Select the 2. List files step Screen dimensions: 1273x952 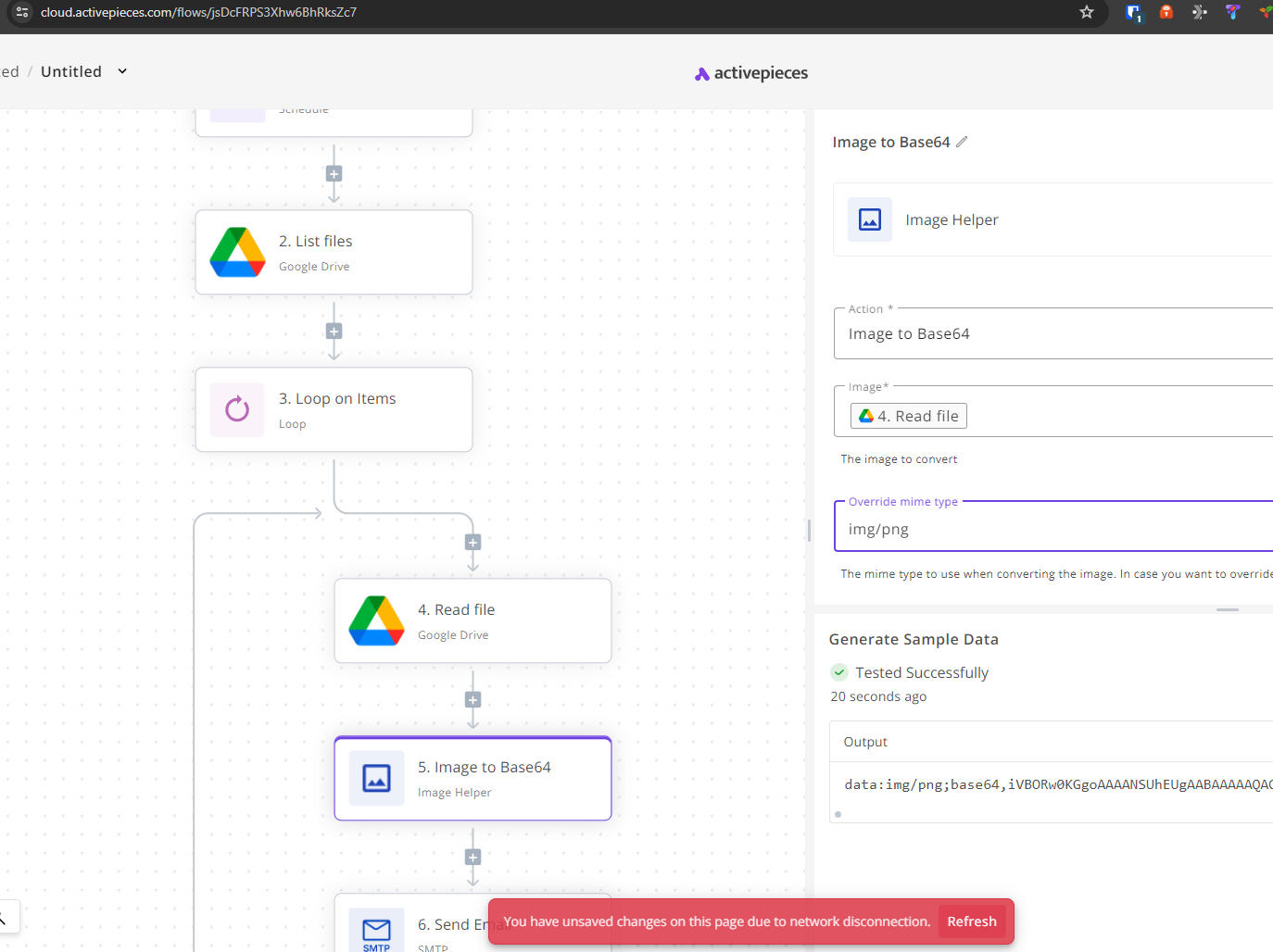coord(334,252)
